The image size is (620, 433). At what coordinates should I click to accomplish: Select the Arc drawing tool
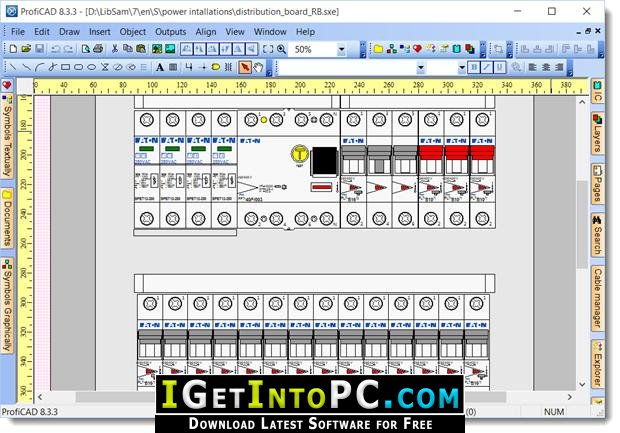click(39, 68)
